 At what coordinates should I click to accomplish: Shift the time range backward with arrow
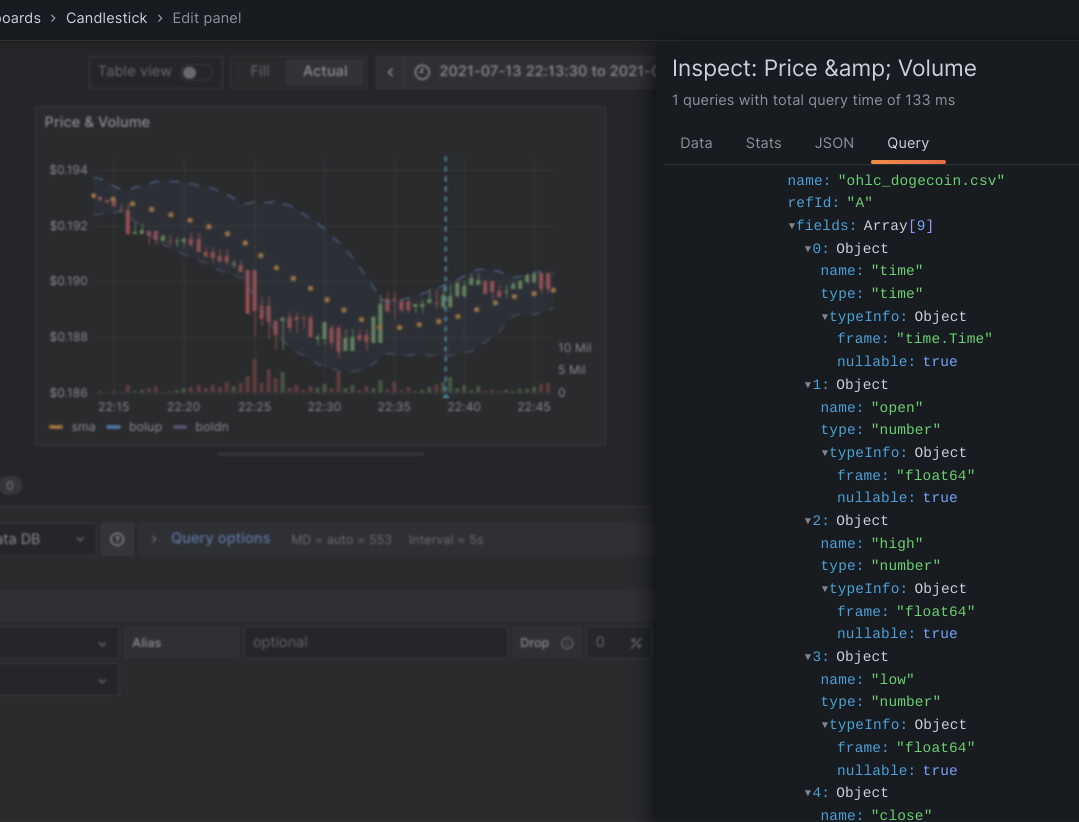click(x=390, y=72)
